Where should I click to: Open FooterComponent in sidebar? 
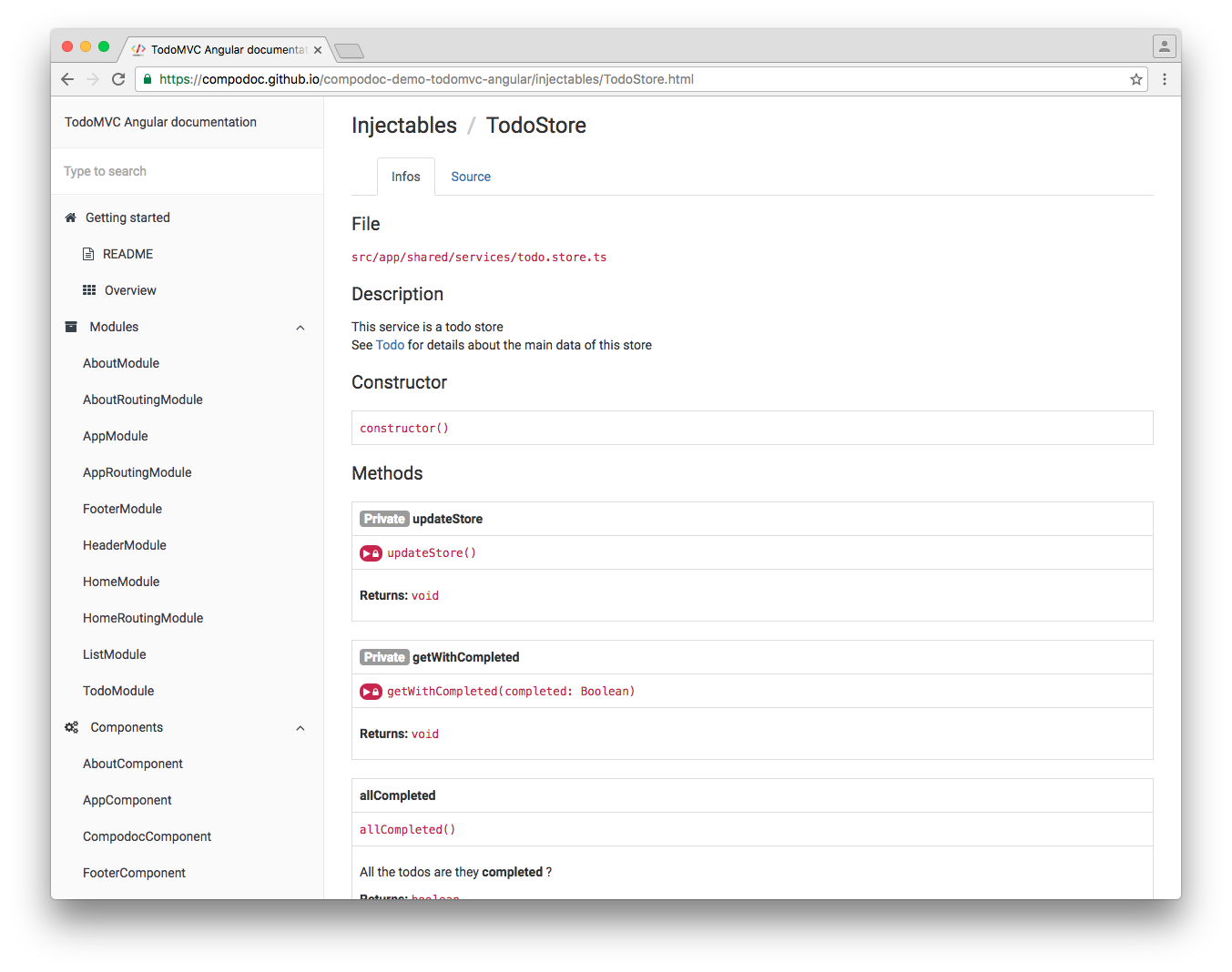coord(134,873)
